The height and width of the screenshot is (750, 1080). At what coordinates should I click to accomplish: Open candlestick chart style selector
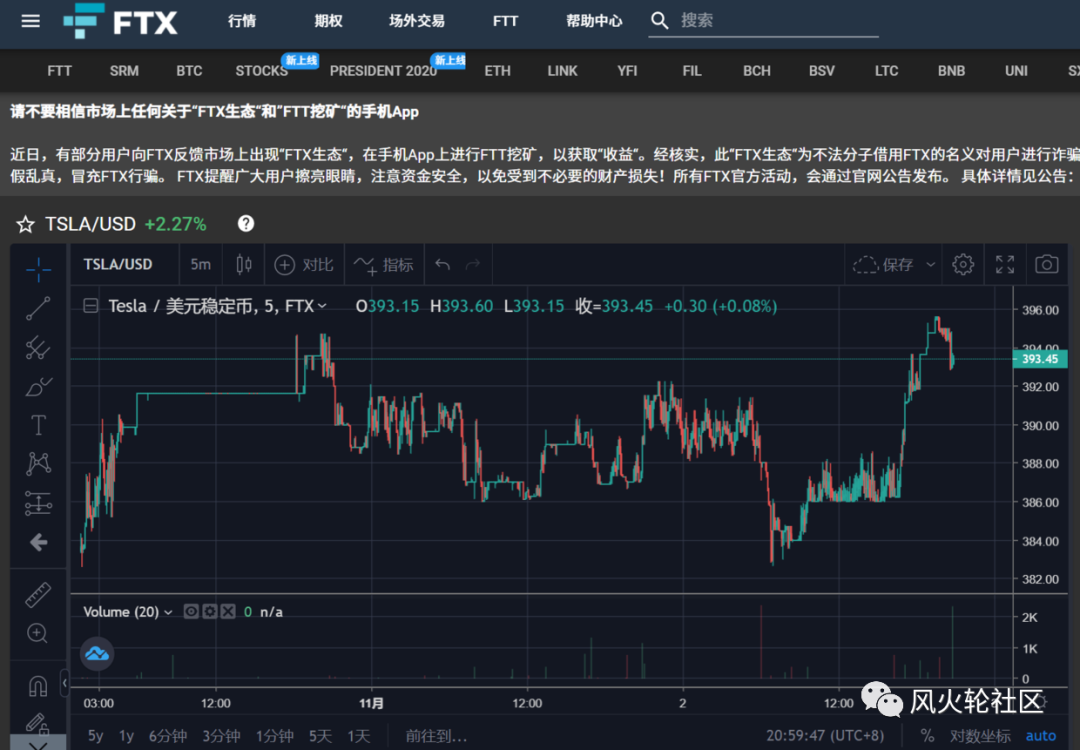click(x=244, y=264)
